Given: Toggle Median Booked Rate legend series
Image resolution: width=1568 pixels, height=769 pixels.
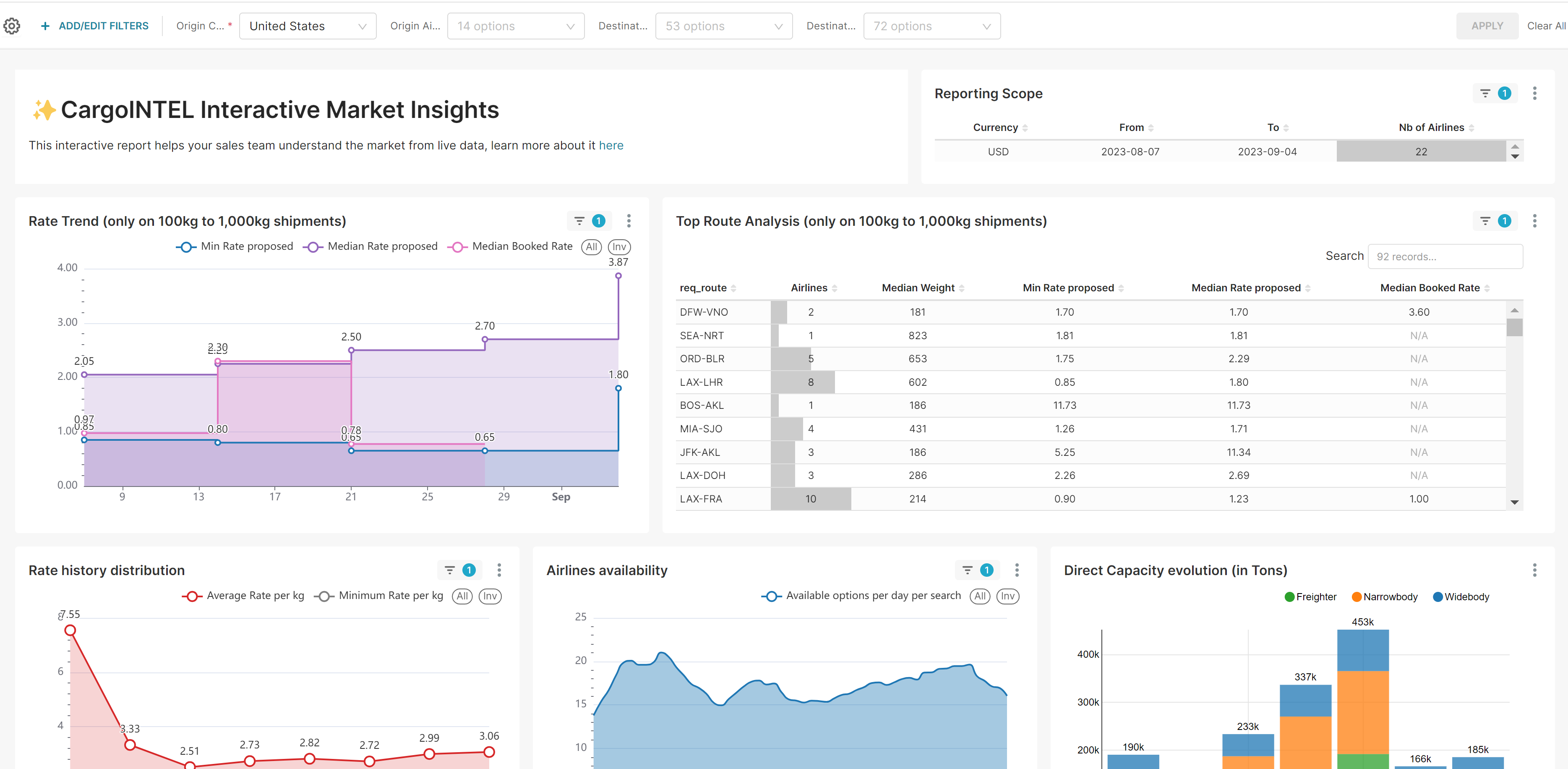Looking at the screenshot, I should pos(510,246).
